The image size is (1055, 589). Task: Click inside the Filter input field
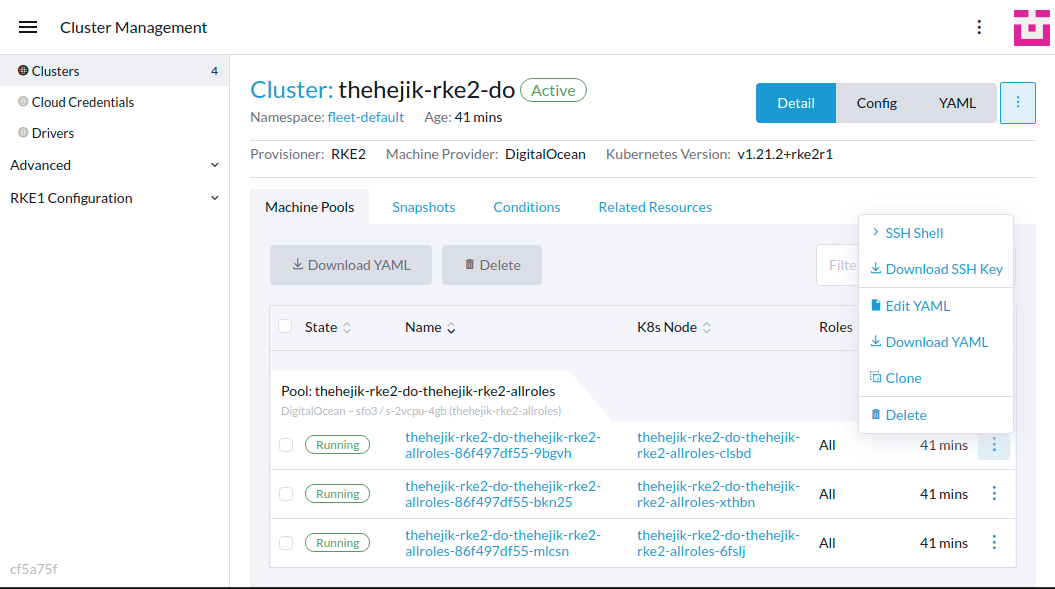(845, 264)
